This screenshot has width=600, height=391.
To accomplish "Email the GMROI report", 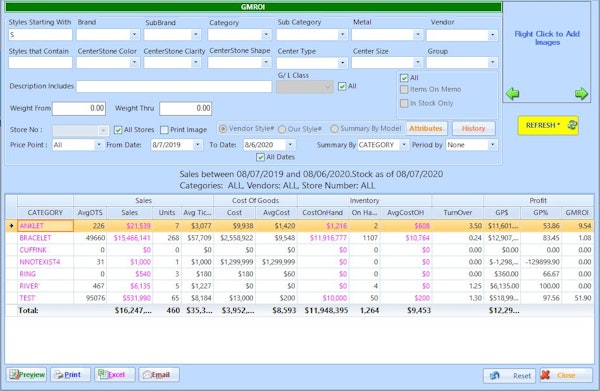I will [159, 375].
